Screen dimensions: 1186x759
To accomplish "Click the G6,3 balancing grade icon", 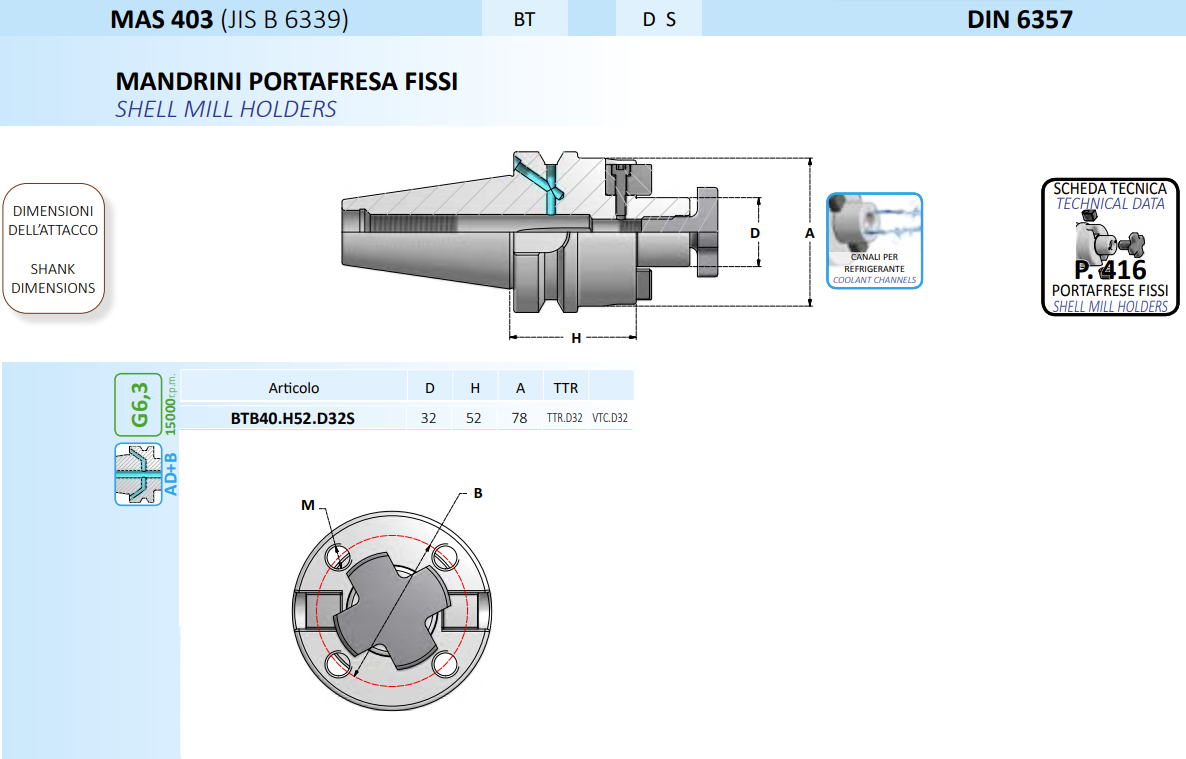I will (138, 404).
